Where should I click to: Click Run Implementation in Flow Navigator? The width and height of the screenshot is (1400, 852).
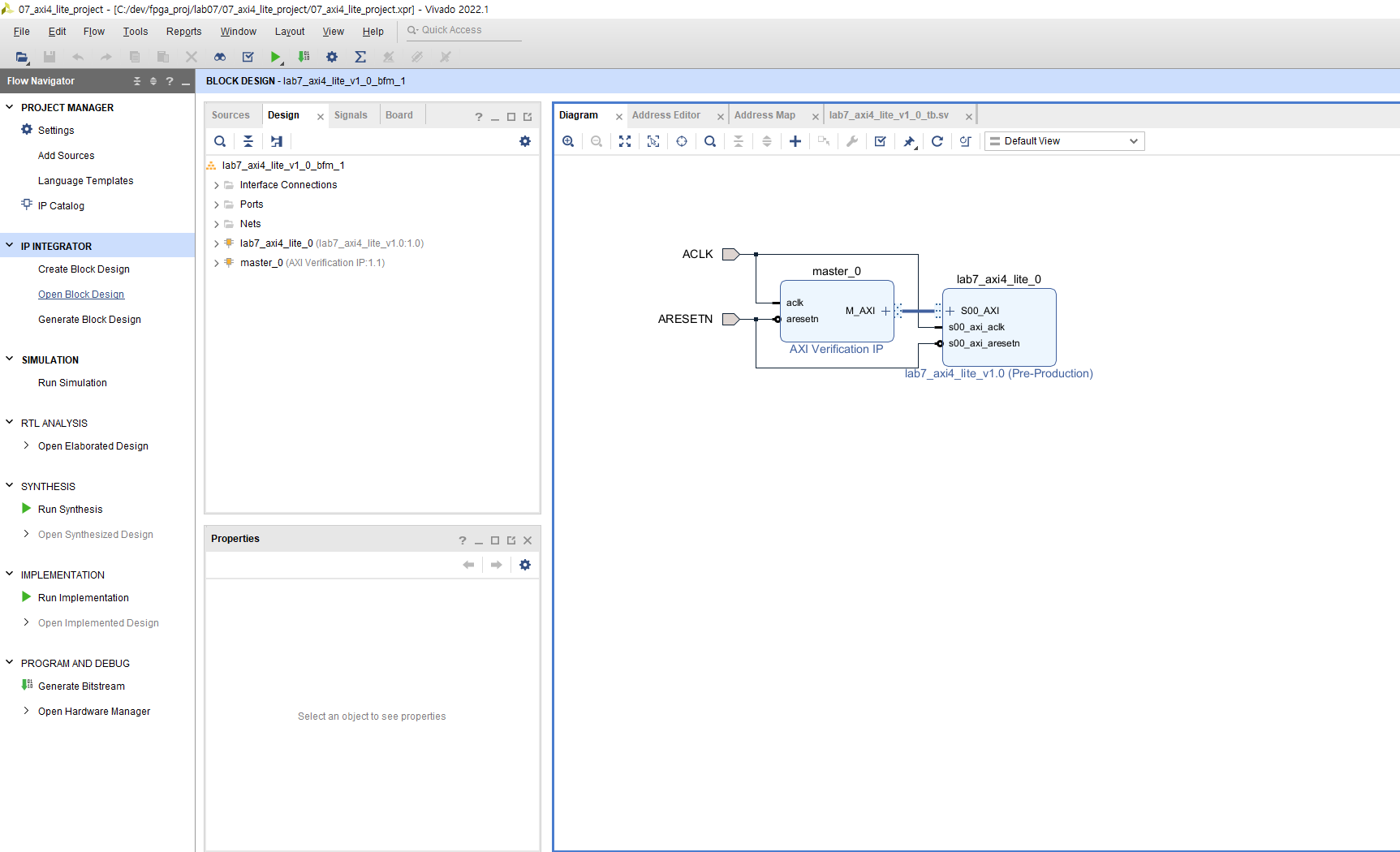(83, 598)
